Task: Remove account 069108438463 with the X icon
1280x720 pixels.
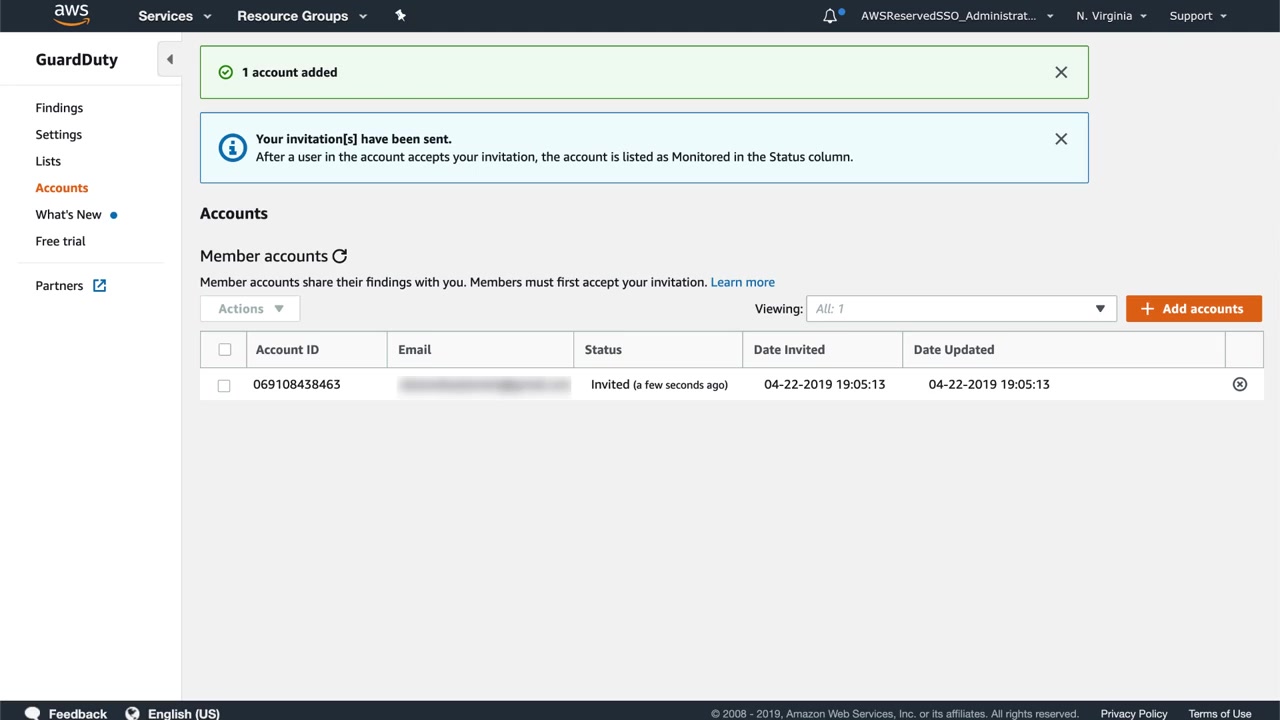Action: point(1240,384)
